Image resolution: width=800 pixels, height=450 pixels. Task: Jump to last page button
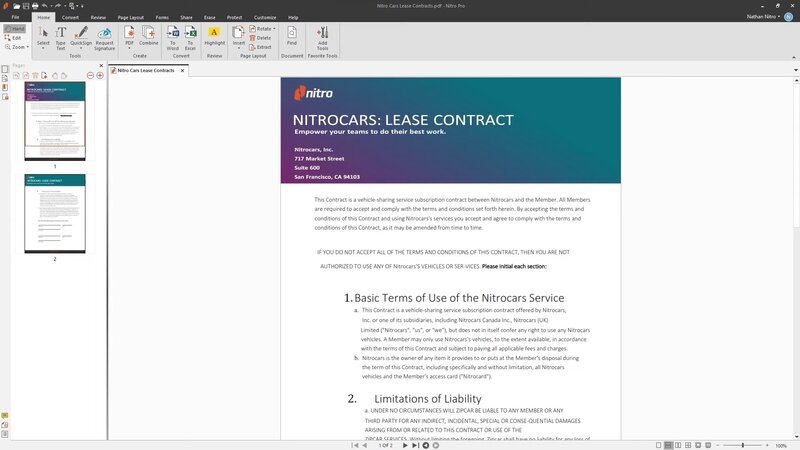pos(415,445)
